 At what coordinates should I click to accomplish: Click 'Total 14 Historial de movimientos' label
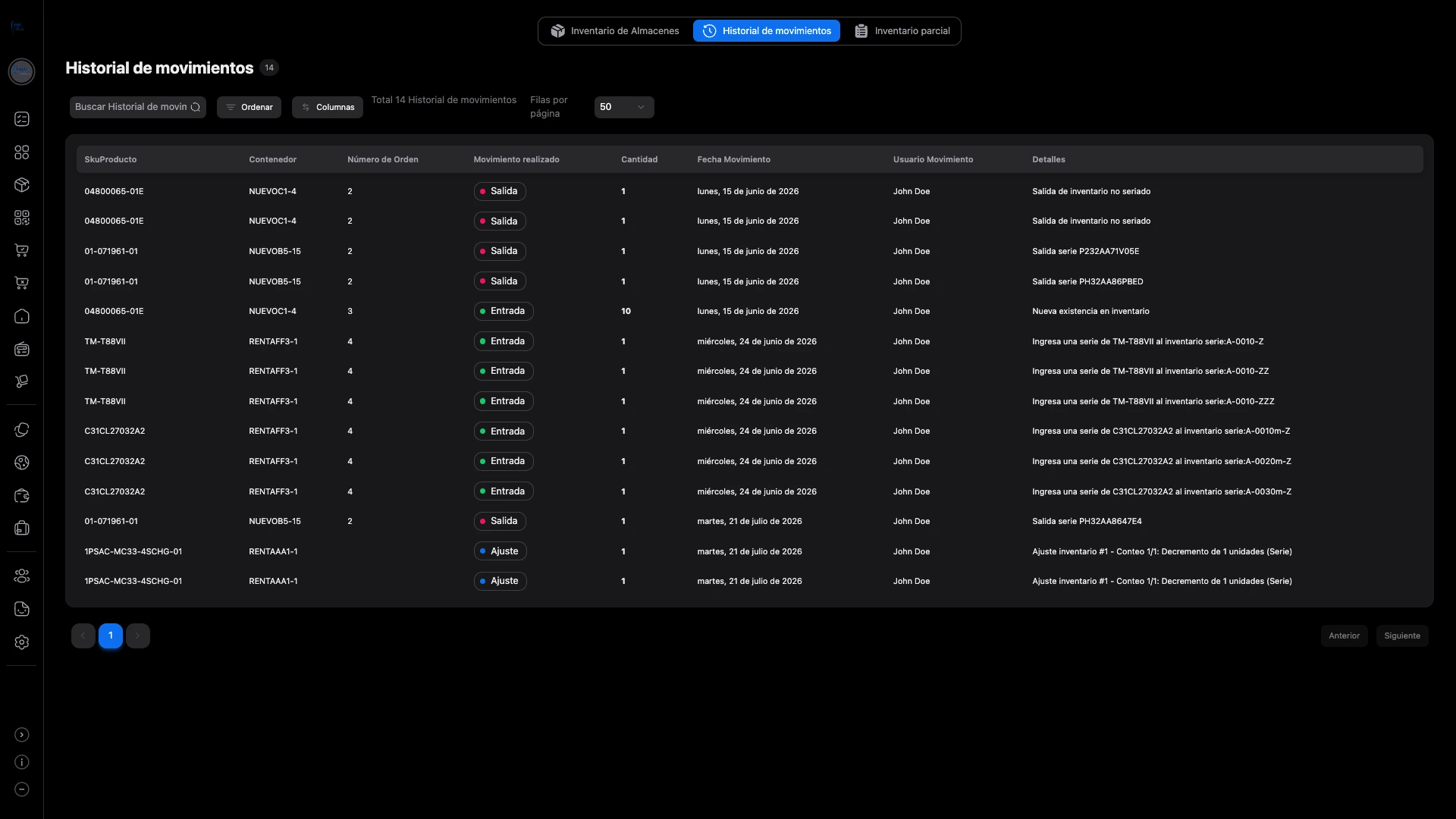tap(444, 100)
